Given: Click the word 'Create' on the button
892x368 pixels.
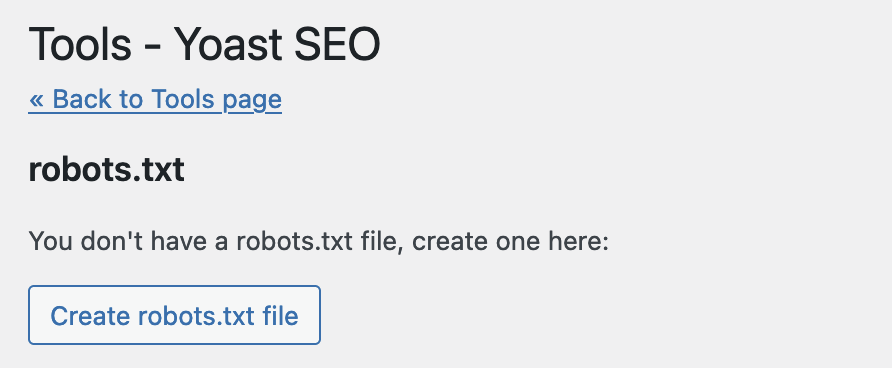Looking at the screenshot, I should [x=88, y=316].
